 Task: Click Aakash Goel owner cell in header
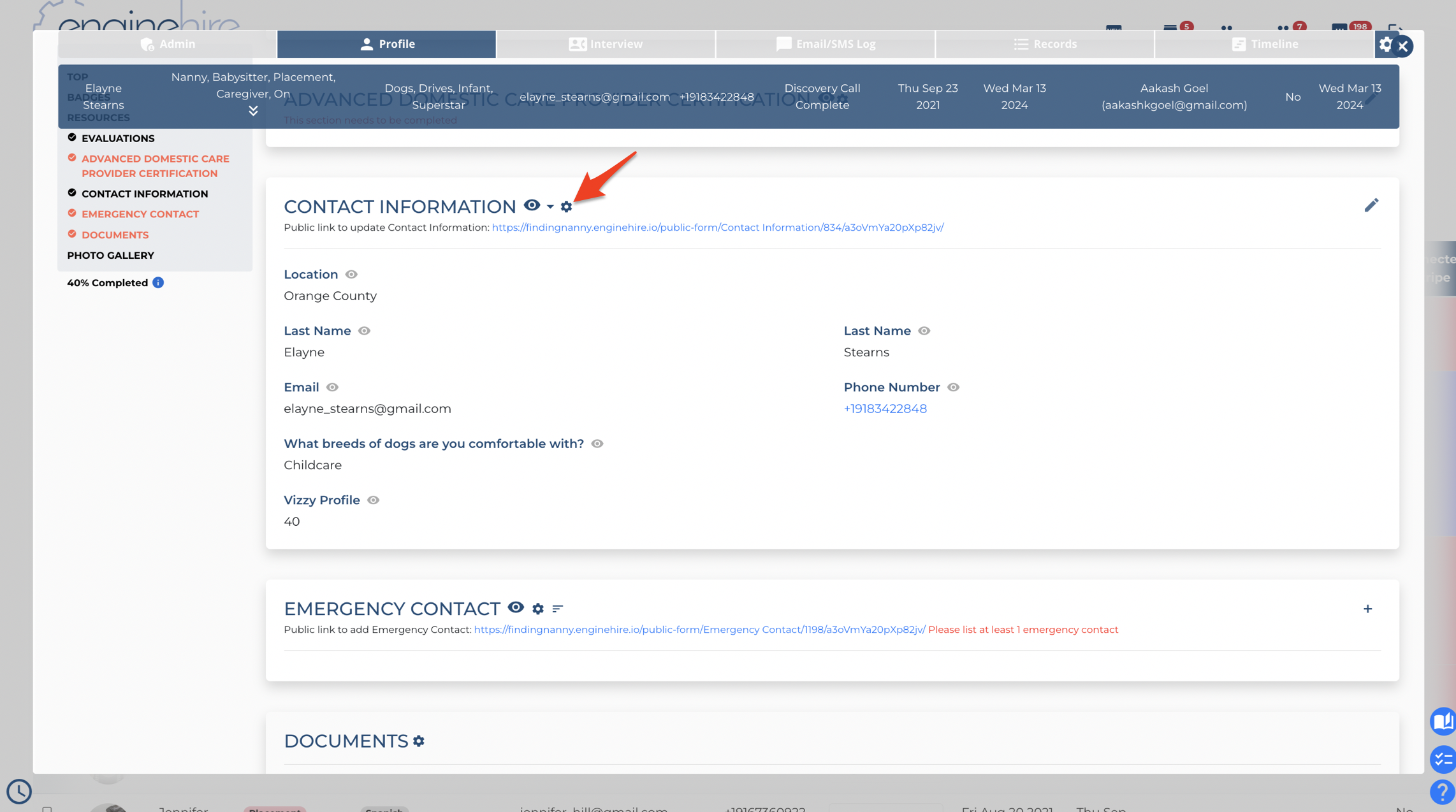[x=1174, y=97]
